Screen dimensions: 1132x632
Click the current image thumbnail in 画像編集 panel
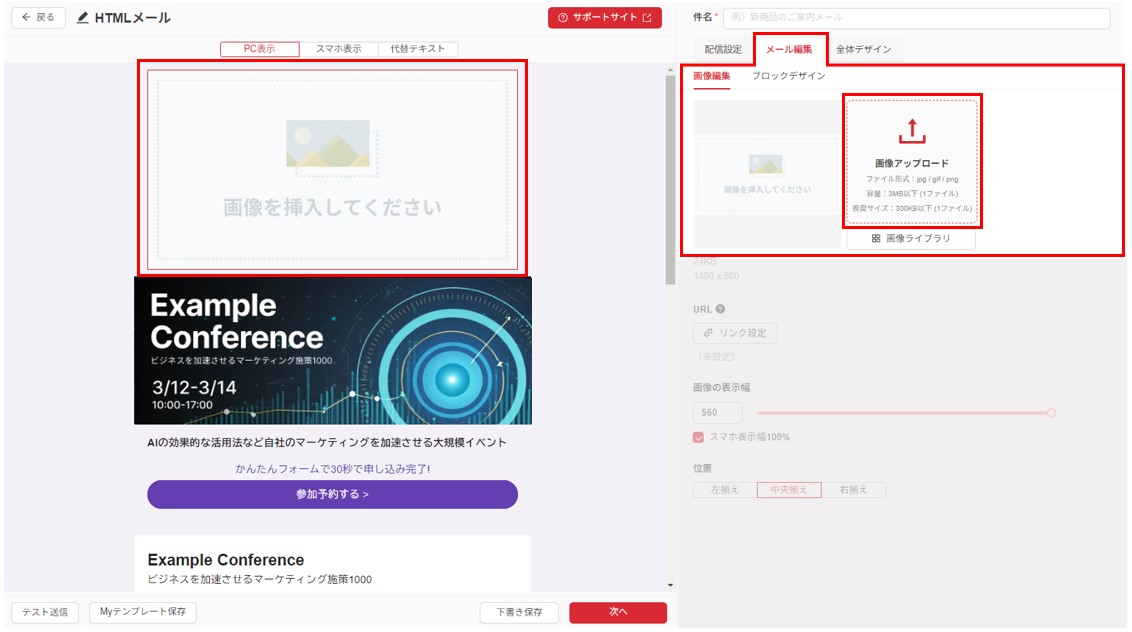point(767,174)
